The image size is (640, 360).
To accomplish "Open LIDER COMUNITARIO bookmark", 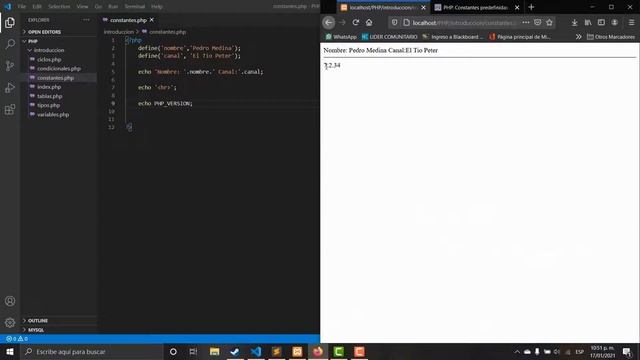I will 390,37.
